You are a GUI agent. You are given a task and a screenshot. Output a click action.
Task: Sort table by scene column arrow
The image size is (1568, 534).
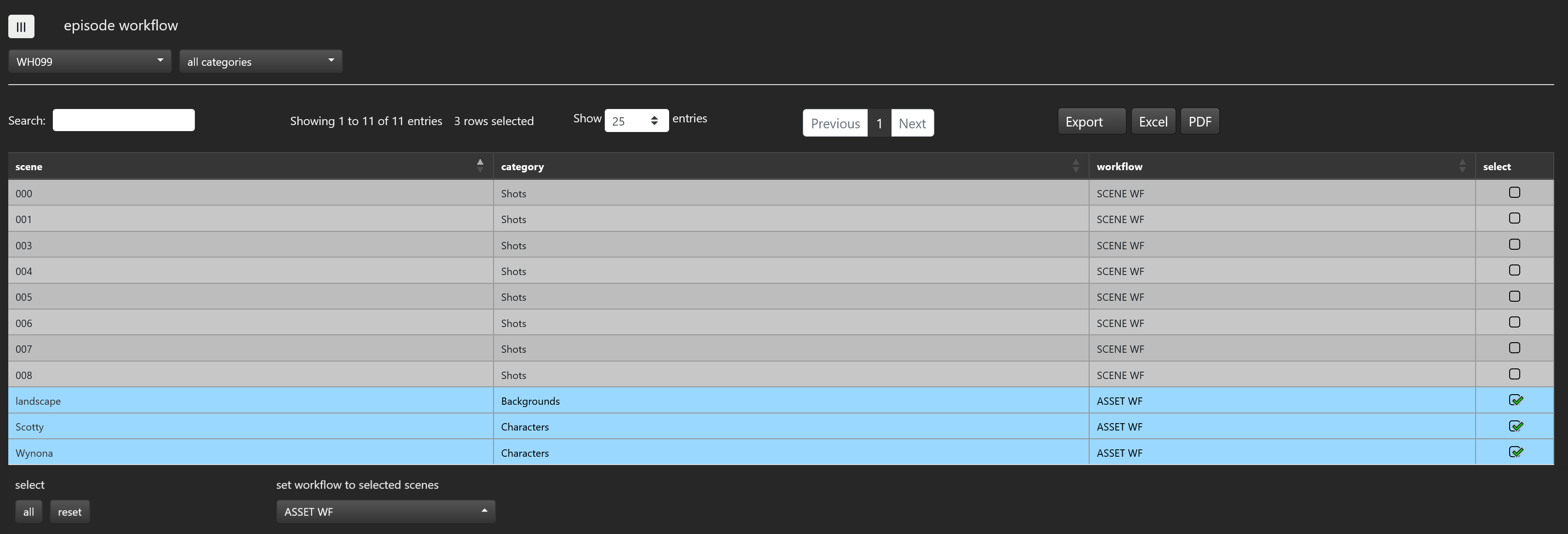coord(480,166)
